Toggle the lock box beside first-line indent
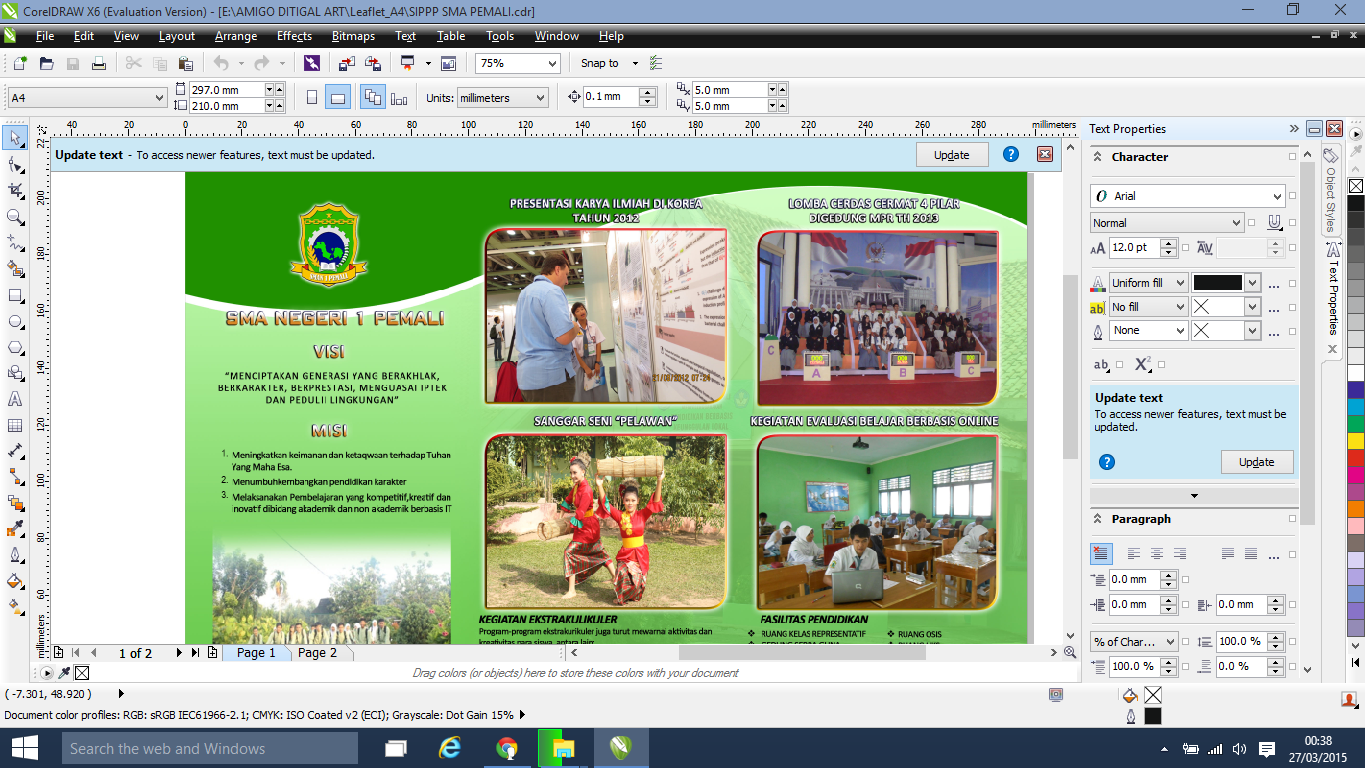Screen dimensions: 1365x768 click(x=1186, y=579)
